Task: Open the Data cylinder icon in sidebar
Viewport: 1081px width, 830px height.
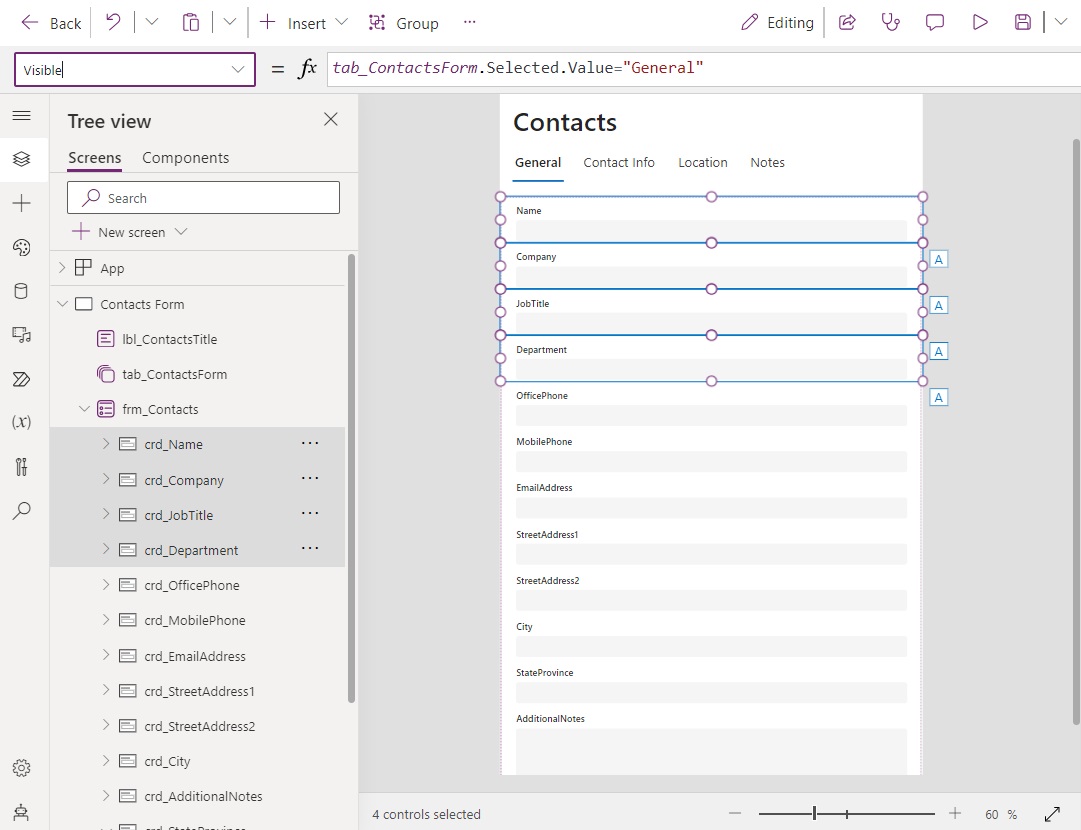Action: point(21,291)
